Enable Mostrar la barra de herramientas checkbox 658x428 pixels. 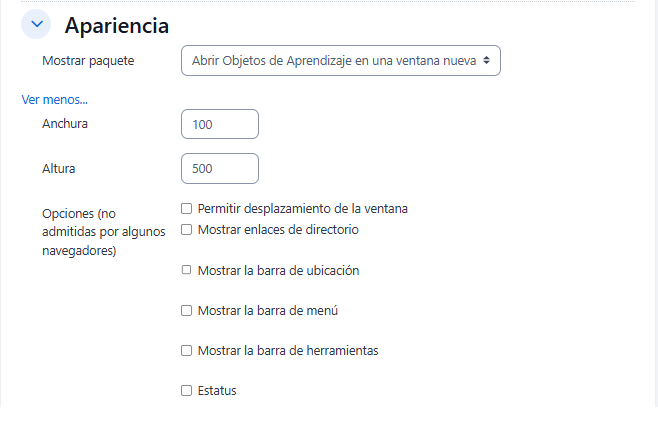click(x=186, y=350)
